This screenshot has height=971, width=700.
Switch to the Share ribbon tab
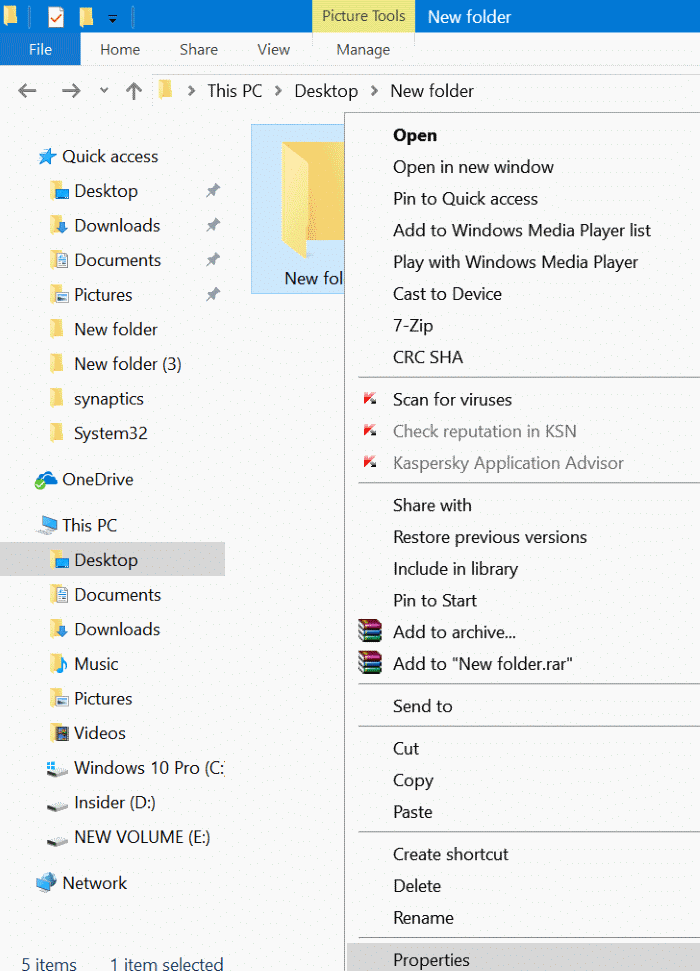tap(198, 50)
